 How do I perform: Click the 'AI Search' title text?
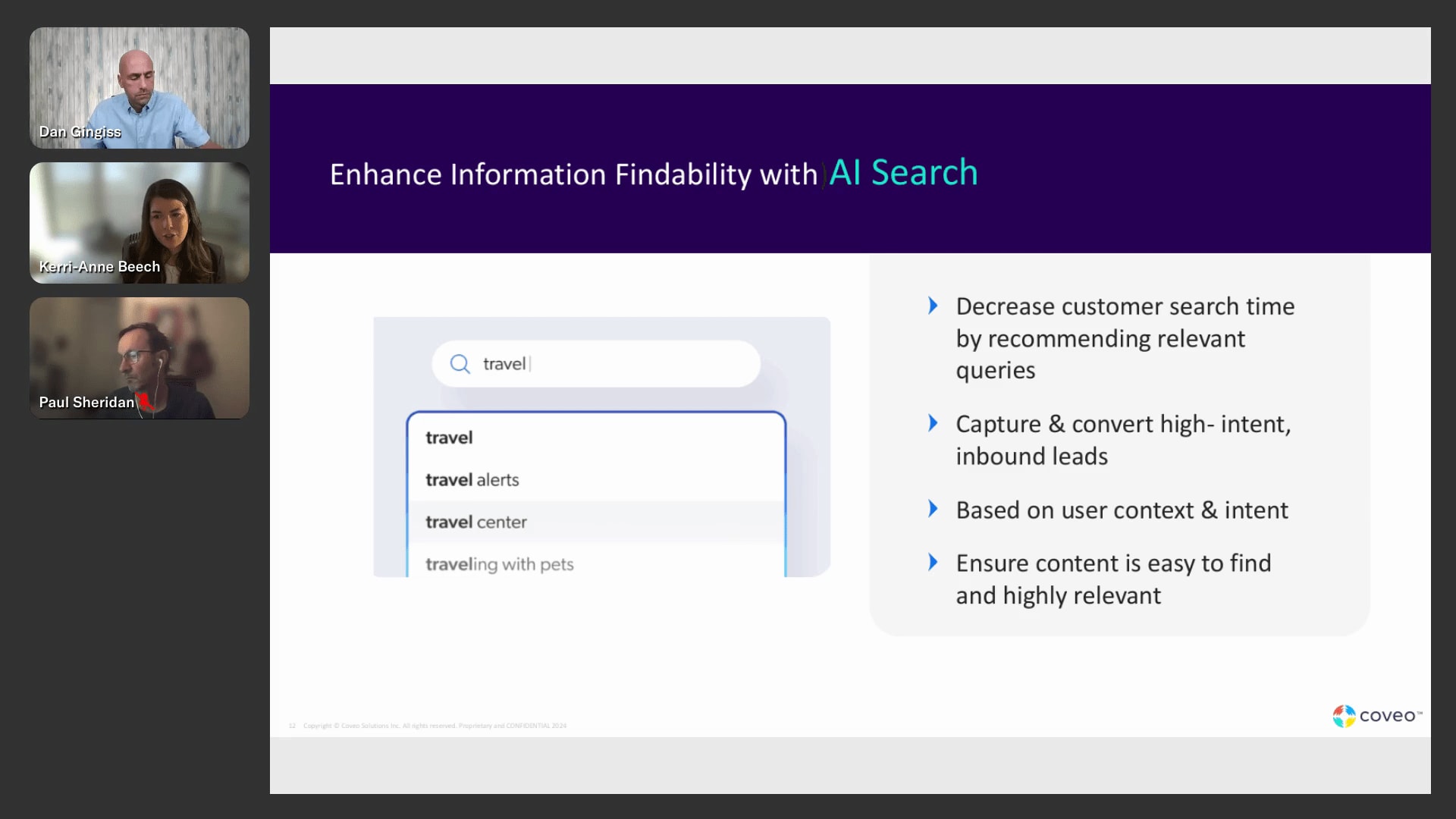click(x=902, y=173)
